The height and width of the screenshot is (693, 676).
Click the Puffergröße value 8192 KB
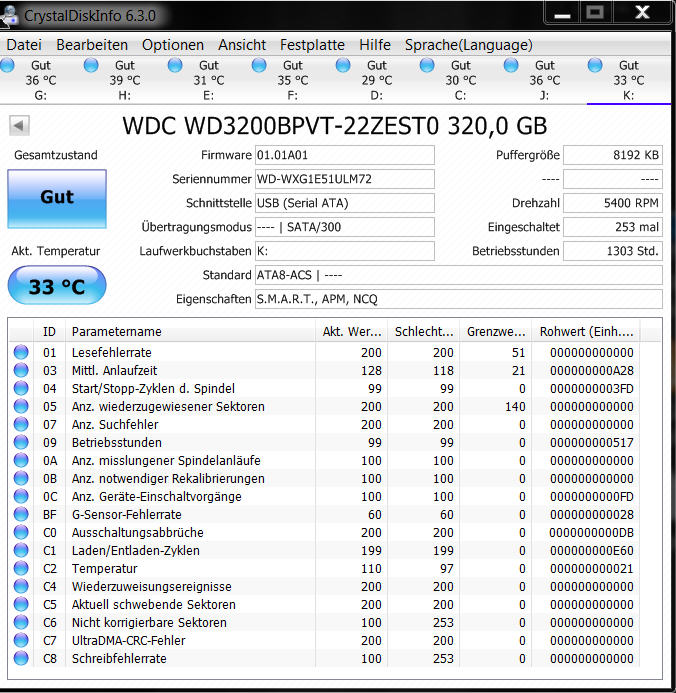pos(613,155)
